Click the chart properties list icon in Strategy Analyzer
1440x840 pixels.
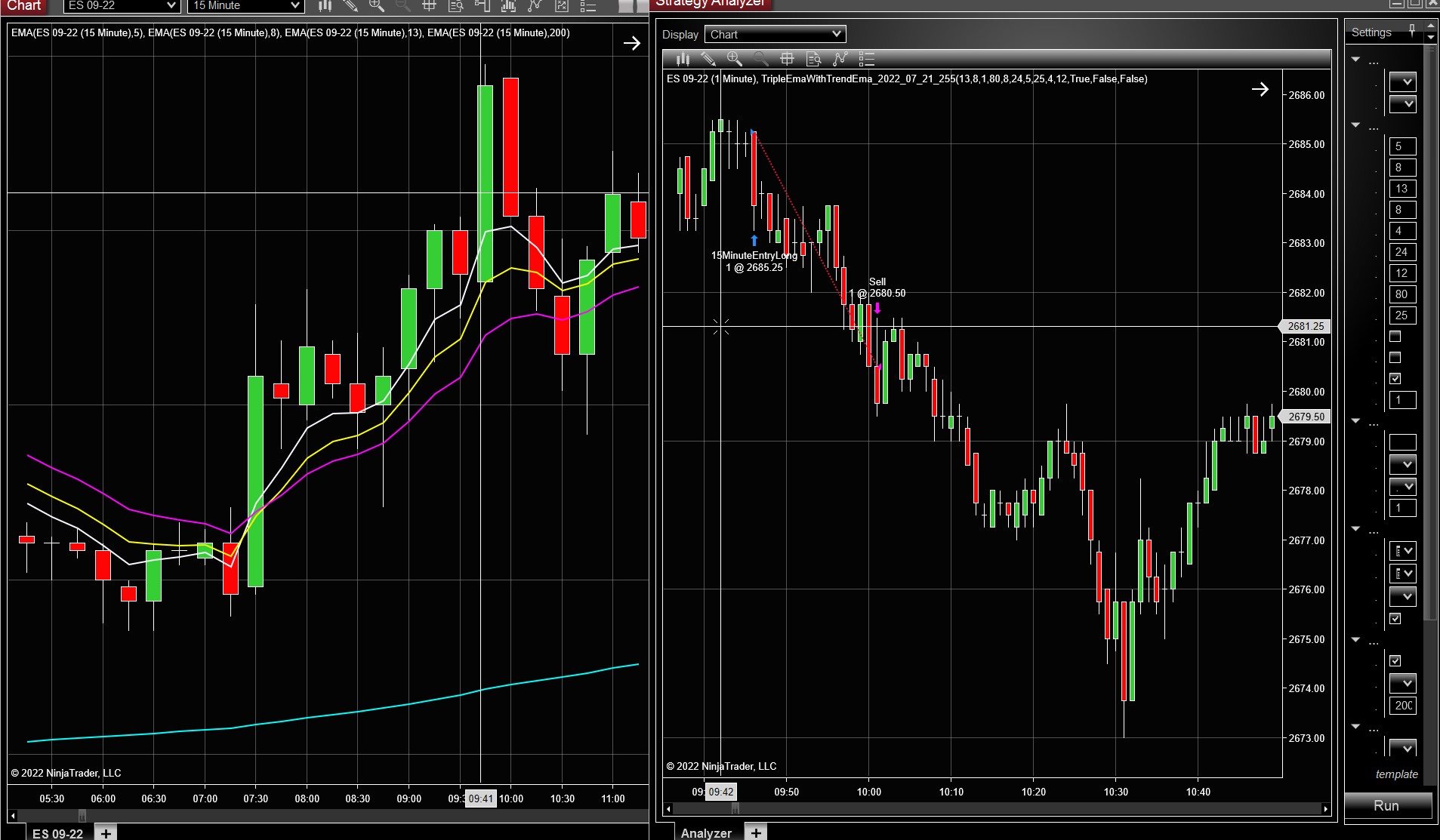[x=868, y=59]
